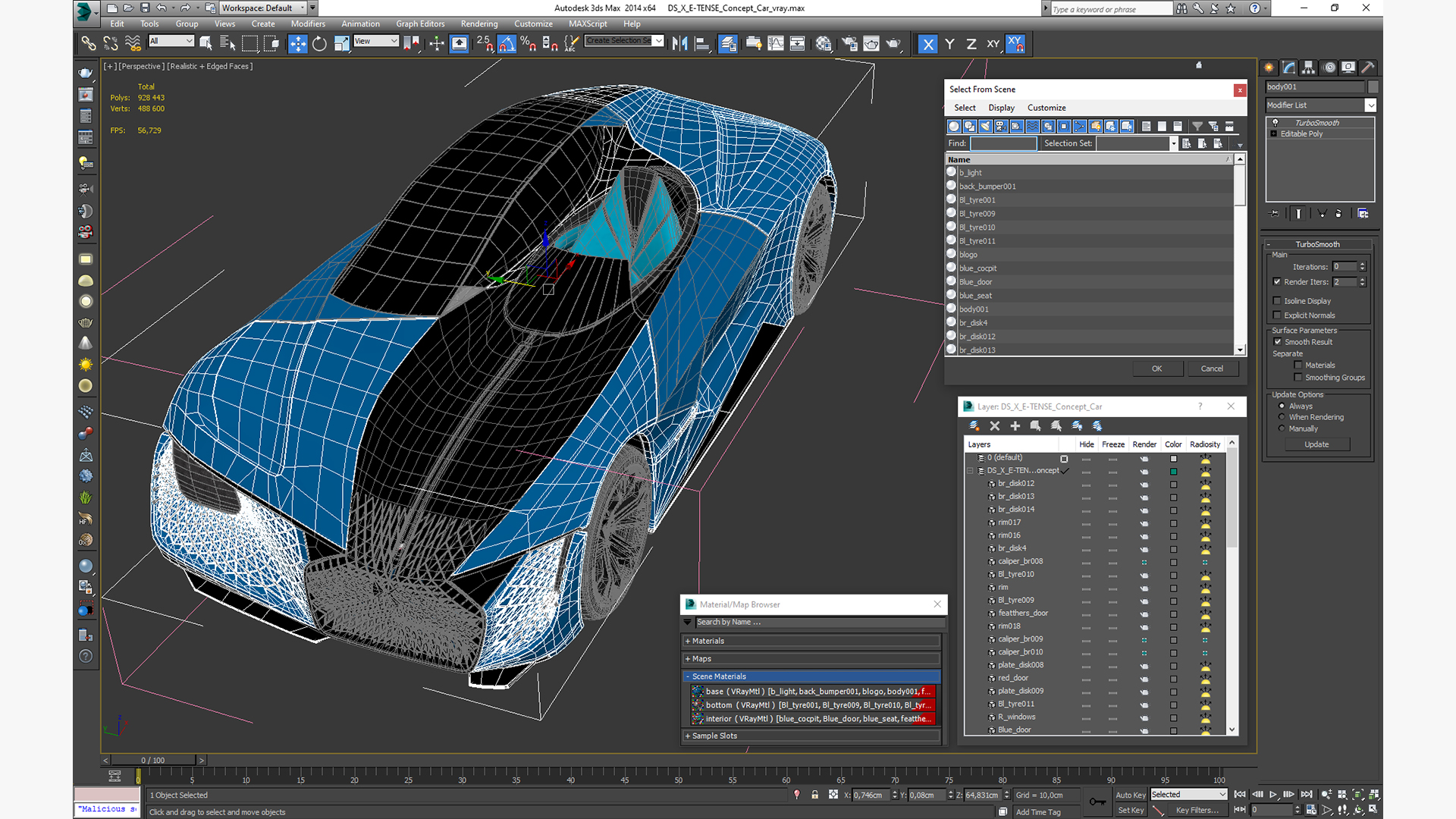The height and width of the screenshot is (819, 1456).
Task: Expand the Maps group in Material Browser
Action: 811,658
